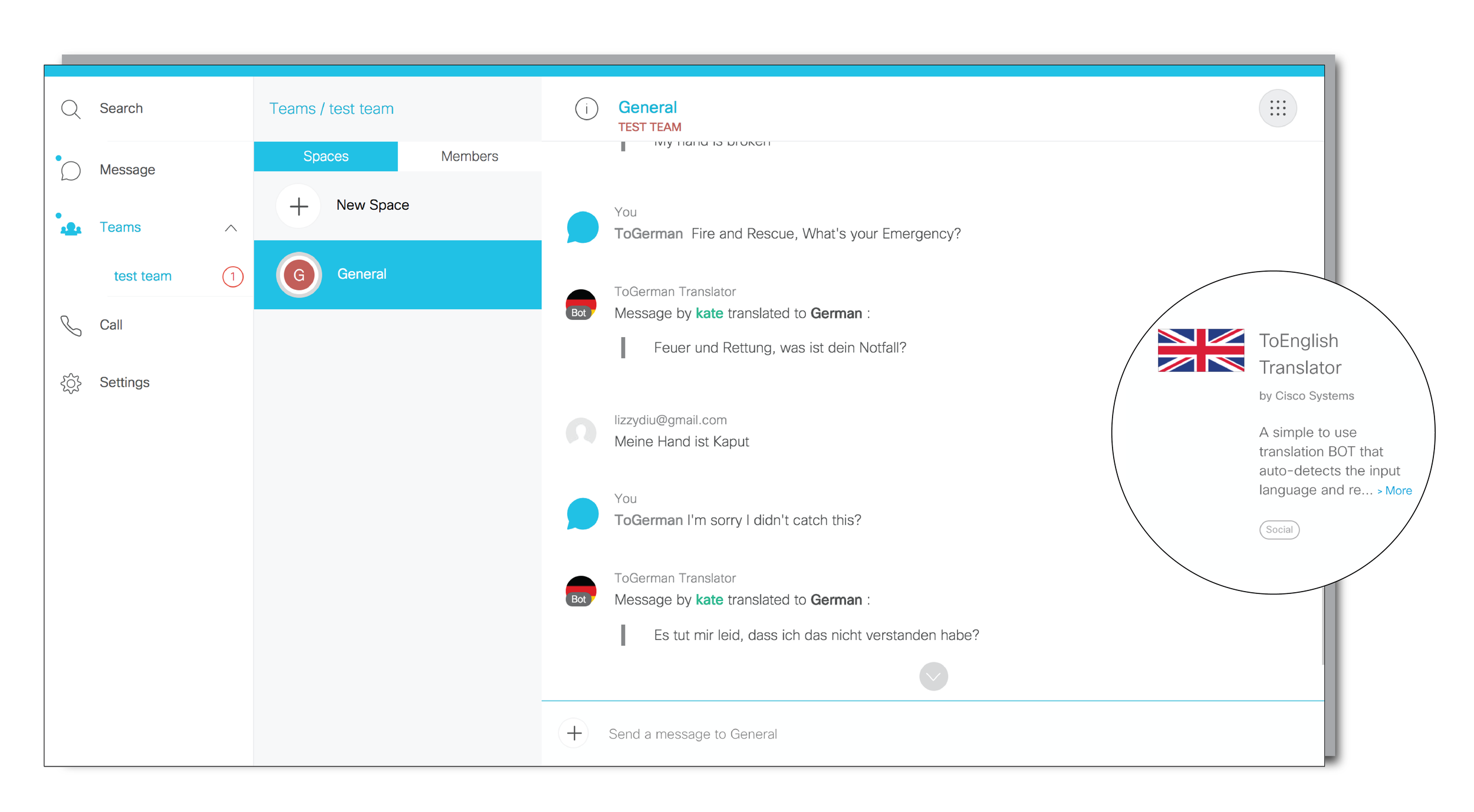Open the dotted grid activity menu
The image size is (1474, 812).
tap(1277, 108)
